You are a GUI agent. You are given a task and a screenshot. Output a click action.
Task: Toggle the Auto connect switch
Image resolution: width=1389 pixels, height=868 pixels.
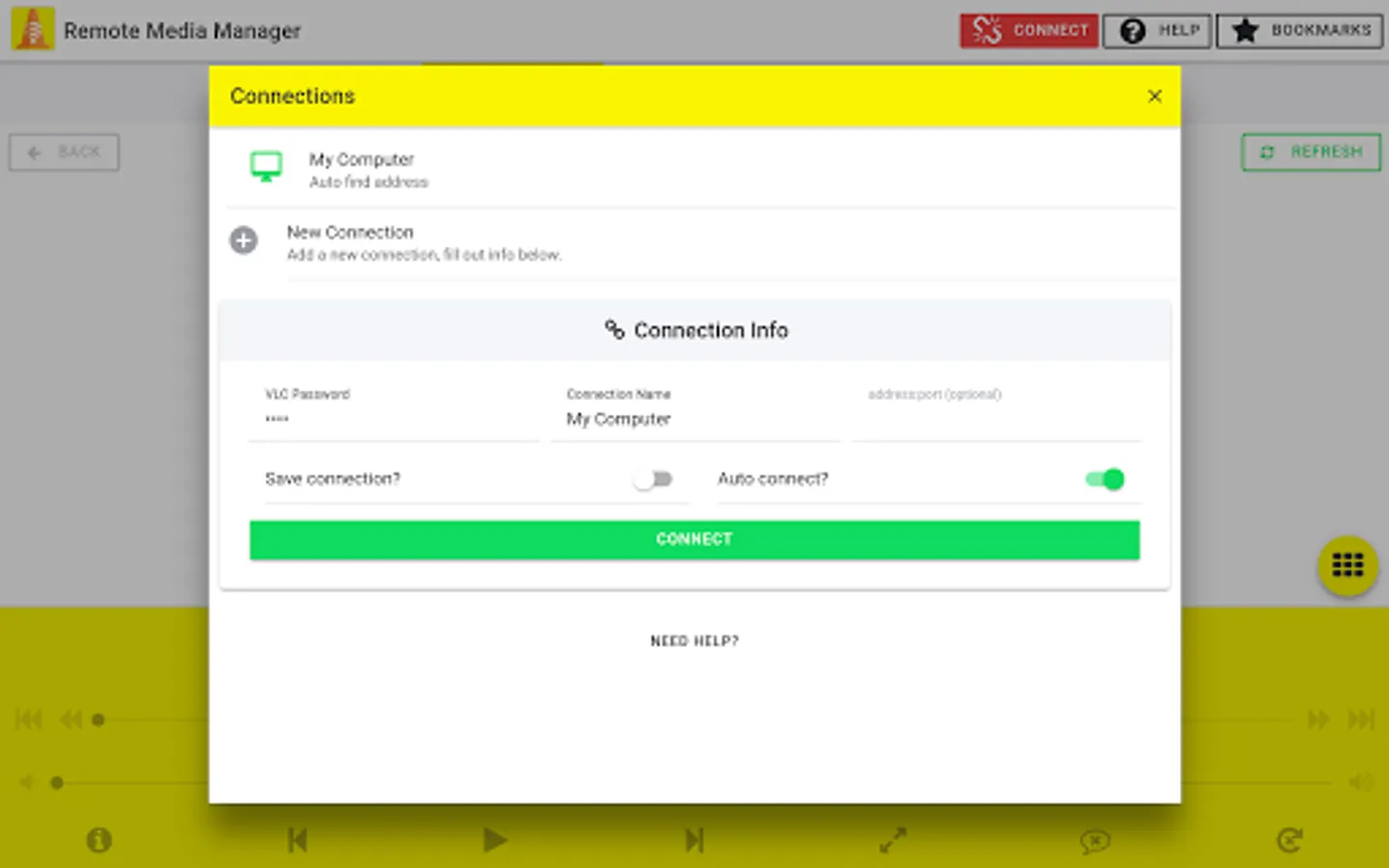(1104, 479)
